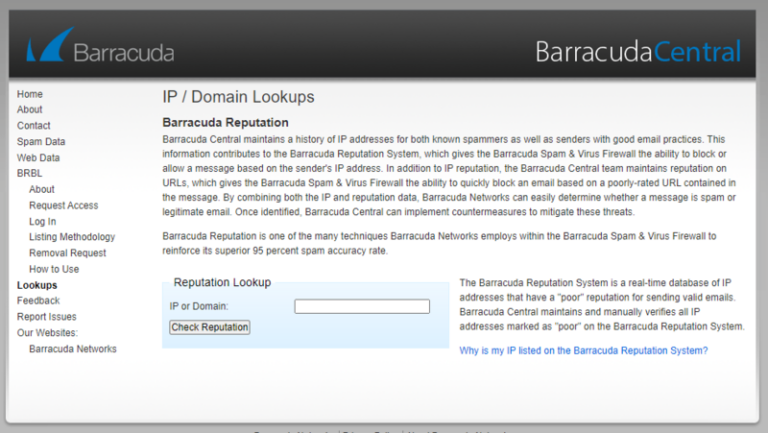Click Report Issues in sidebar
Screen dimensions: 768x433
(x=47, y=317)
